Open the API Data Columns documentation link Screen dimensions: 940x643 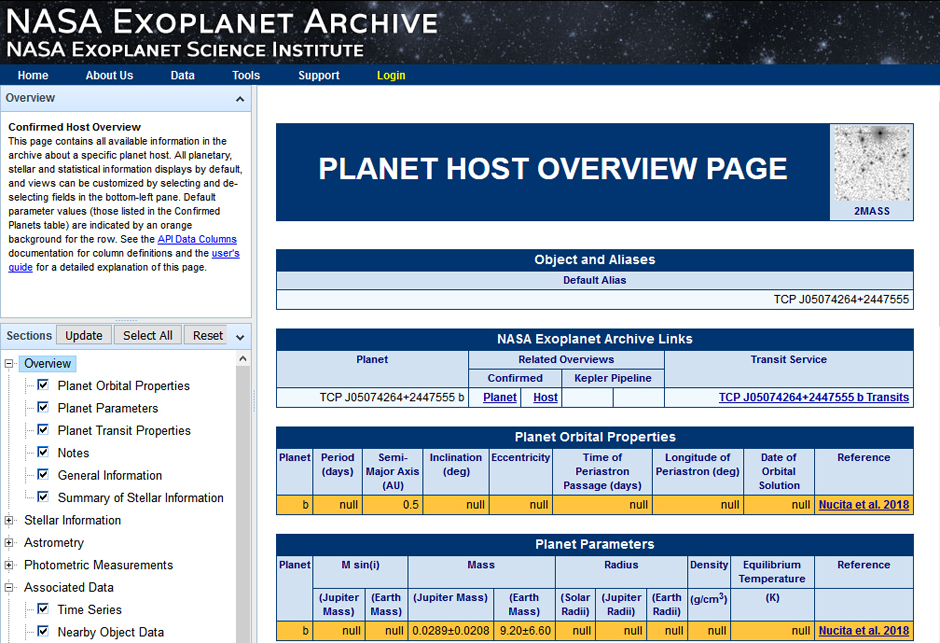pyautogui.click(x=197, y=239)
